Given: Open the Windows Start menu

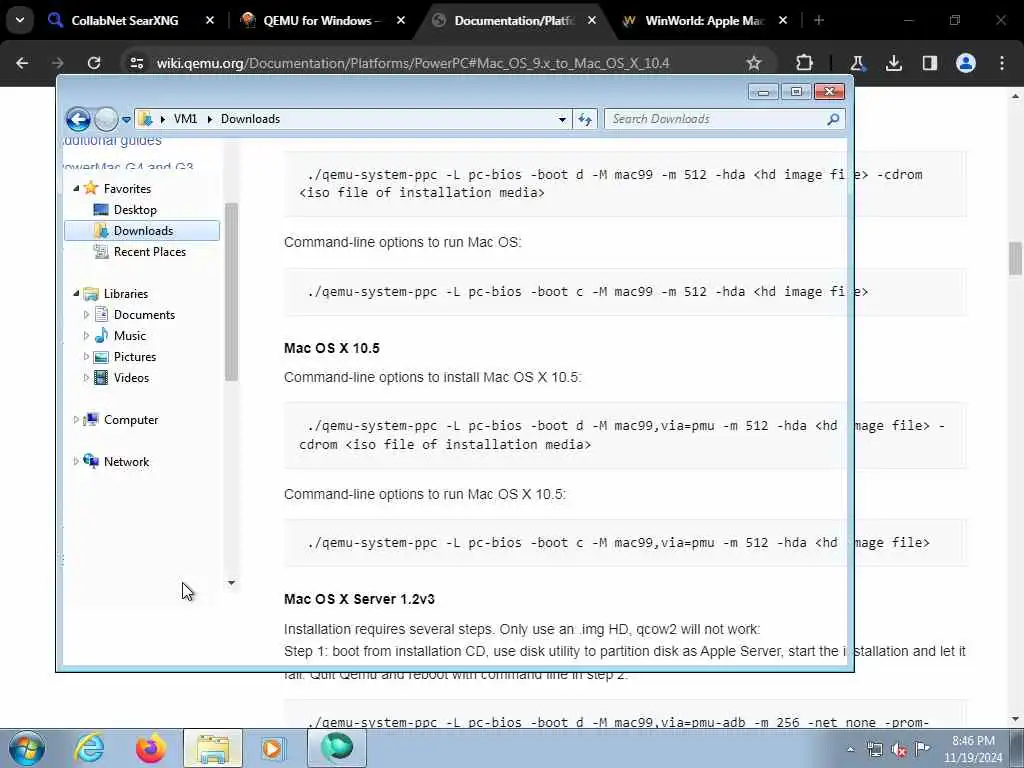Looking at the screenshot, I should point(27,748).
